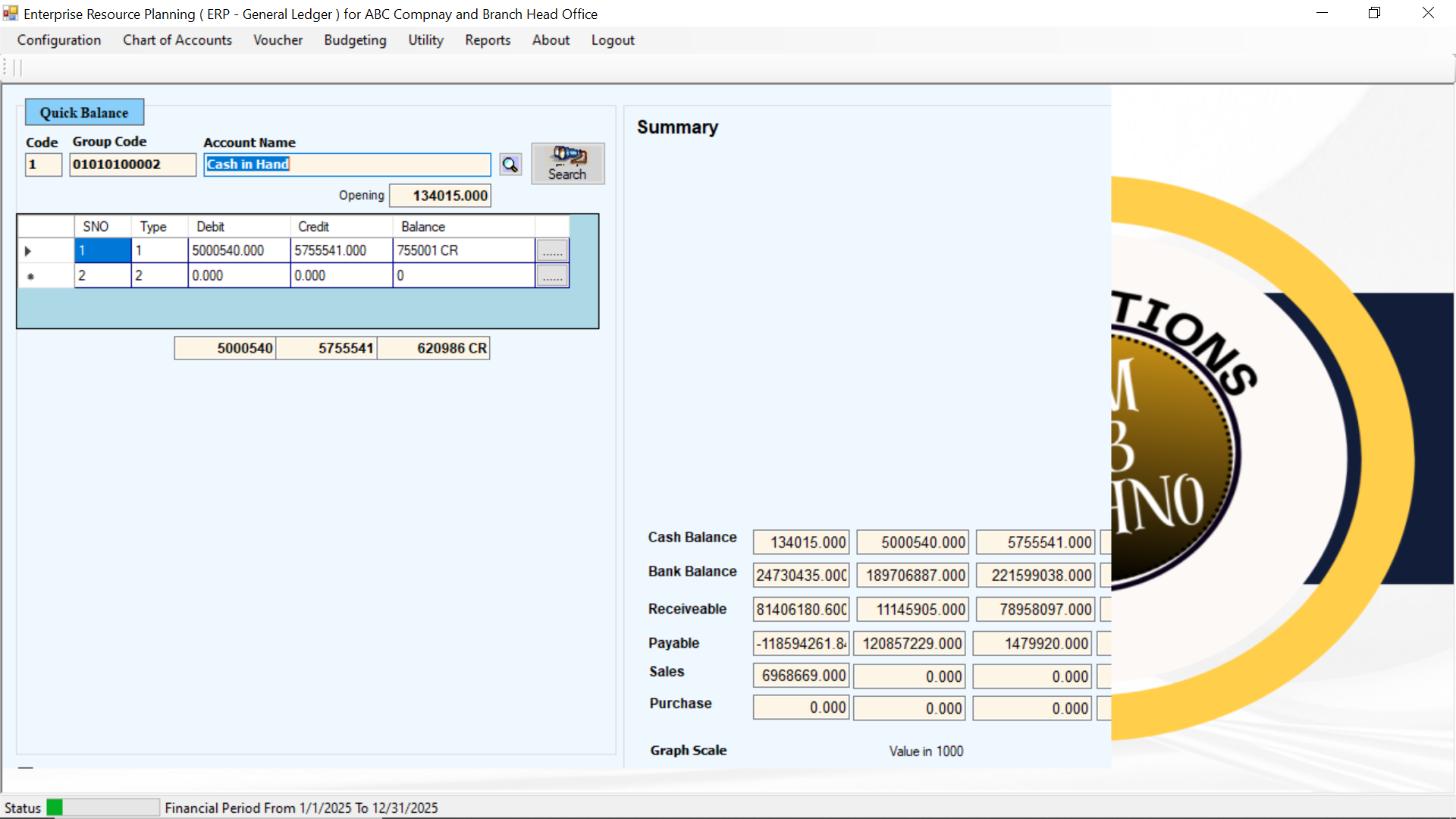The width and height of the screenshot is (1456, 819).
Task: Click the Cash Balance opening value field
Action: click(801, 542)
